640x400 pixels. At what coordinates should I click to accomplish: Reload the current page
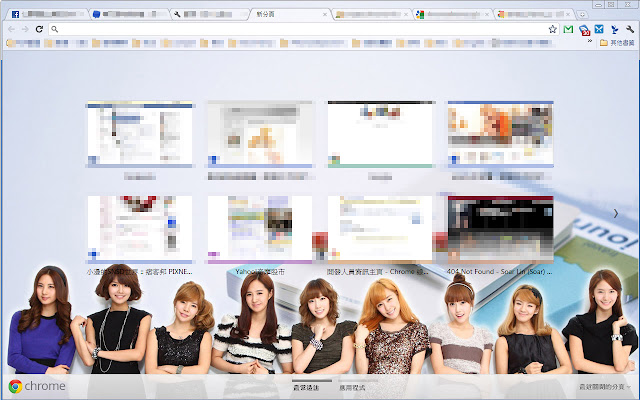coord(39,29)
